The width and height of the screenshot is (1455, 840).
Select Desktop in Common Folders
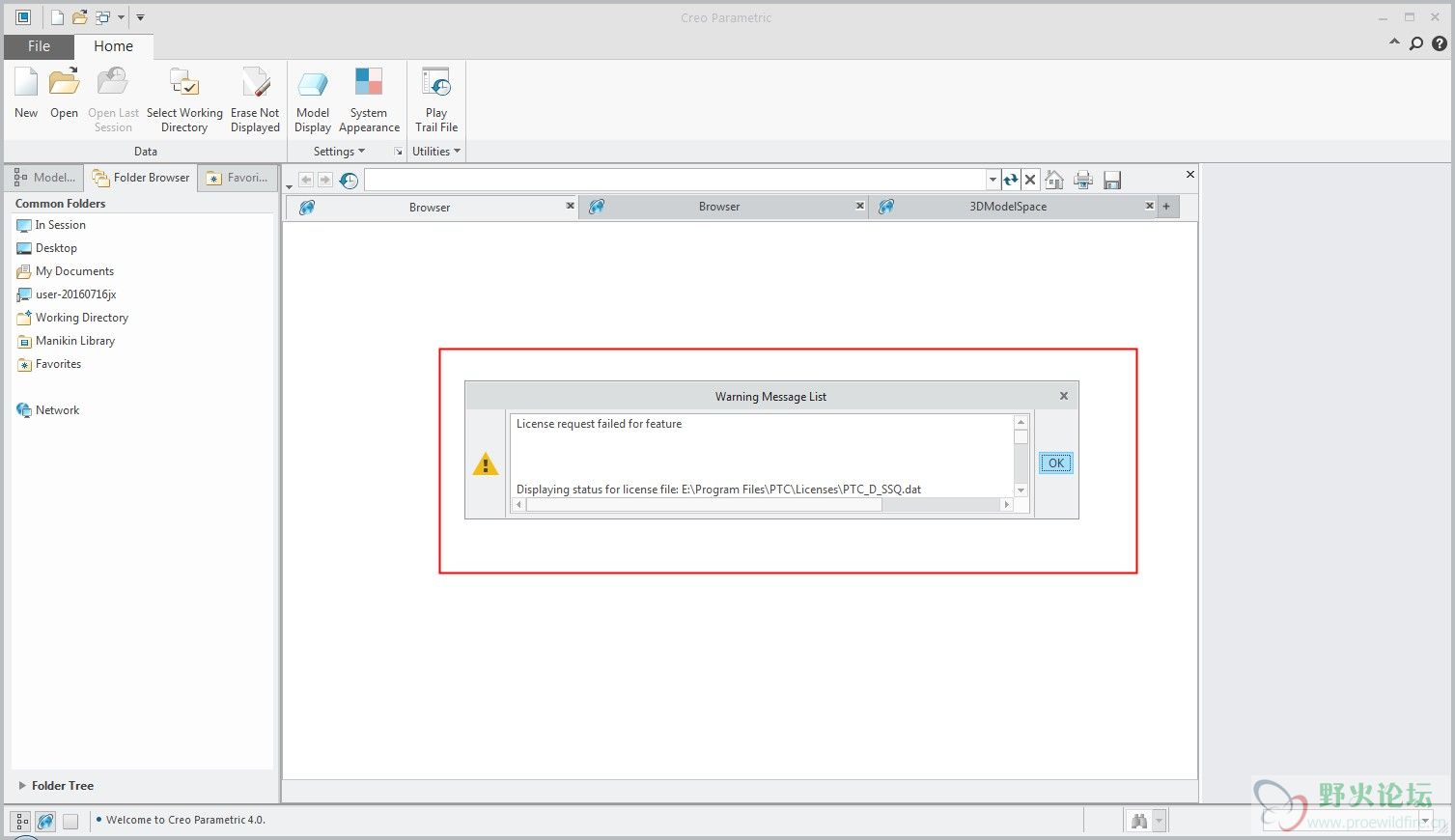46,248
